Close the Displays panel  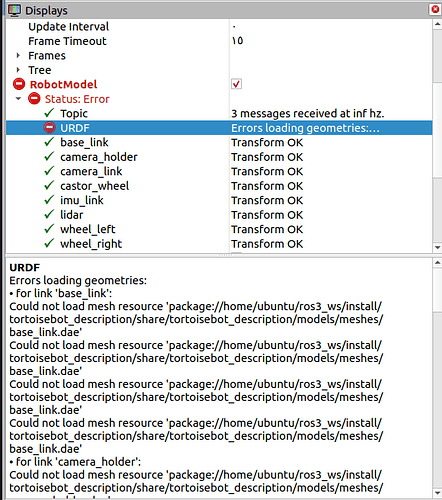tap(435, 9)
